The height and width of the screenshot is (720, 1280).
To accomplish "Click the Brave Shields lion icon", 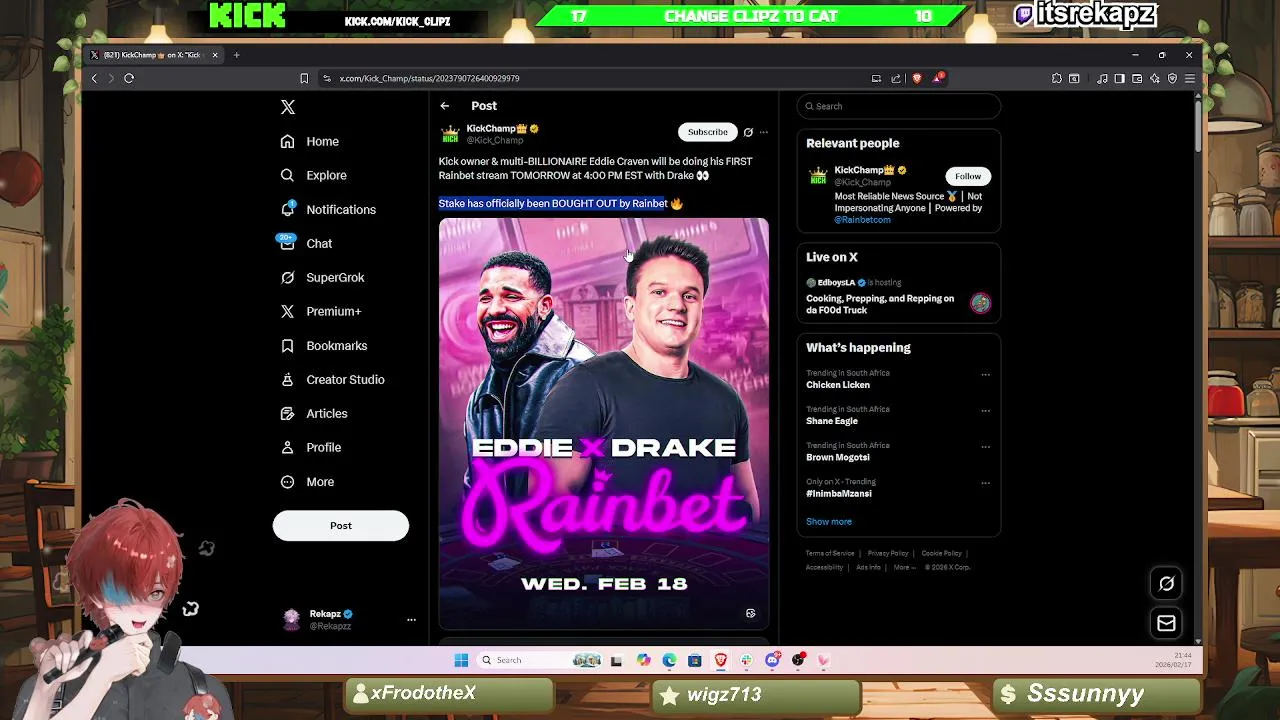I will pyautogui.click(x=917, y=78).
